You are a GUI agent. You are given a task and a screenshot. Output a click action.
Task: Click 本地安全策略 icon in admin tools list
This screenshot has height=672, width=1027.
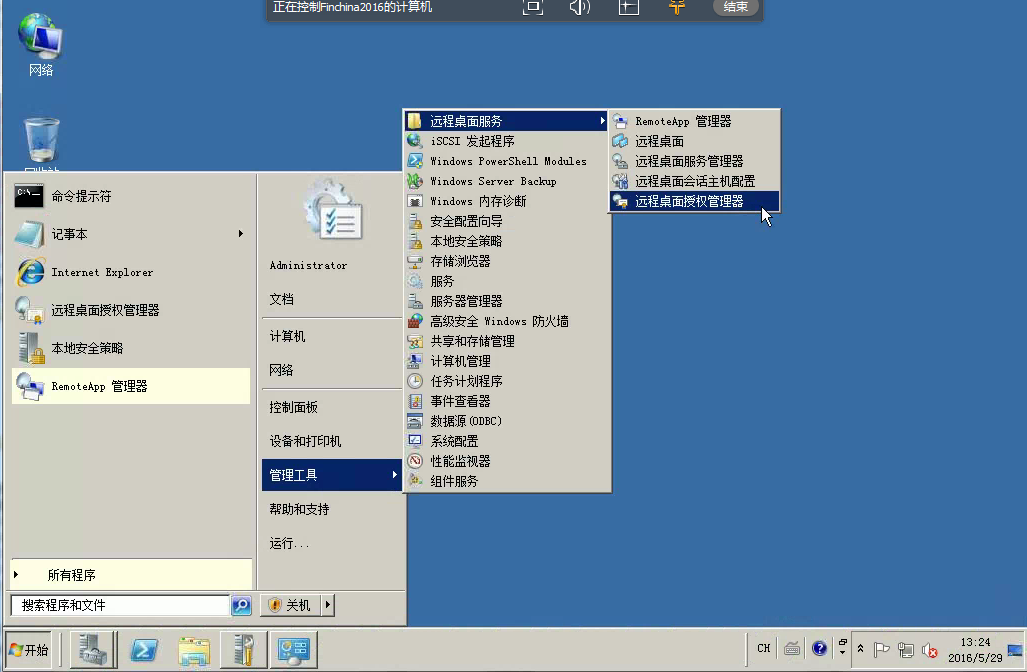point(415,241)
